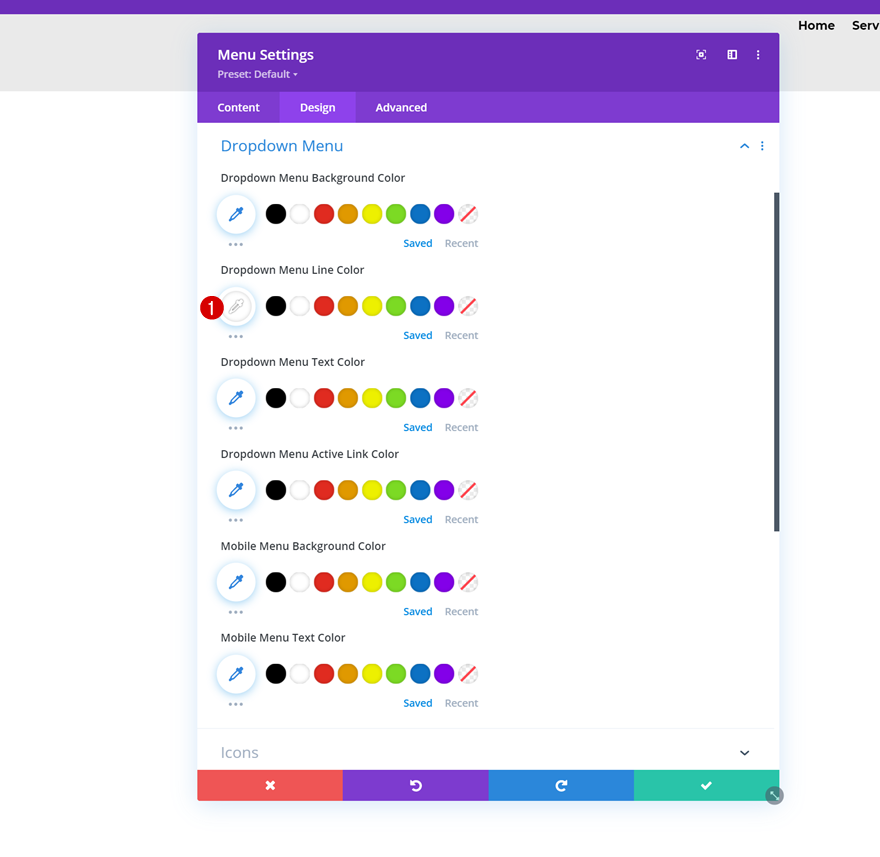Open Dropdown Menu section three-dot options
Image resolution: width=880 pixels, height=857 pixels.
click(762, 146)
